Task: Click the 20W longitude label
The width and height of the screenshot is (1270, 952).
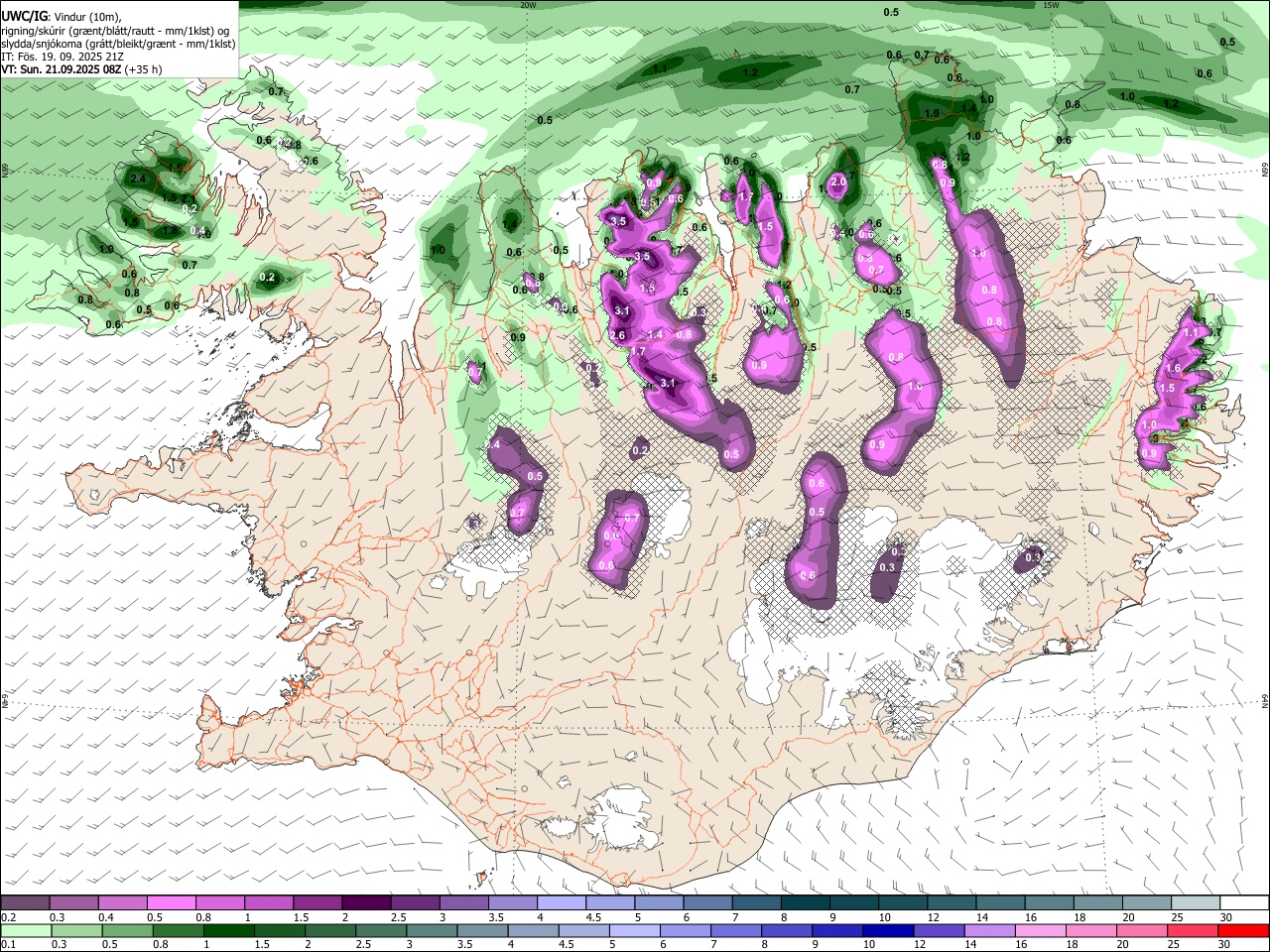Action: [527, 5]
